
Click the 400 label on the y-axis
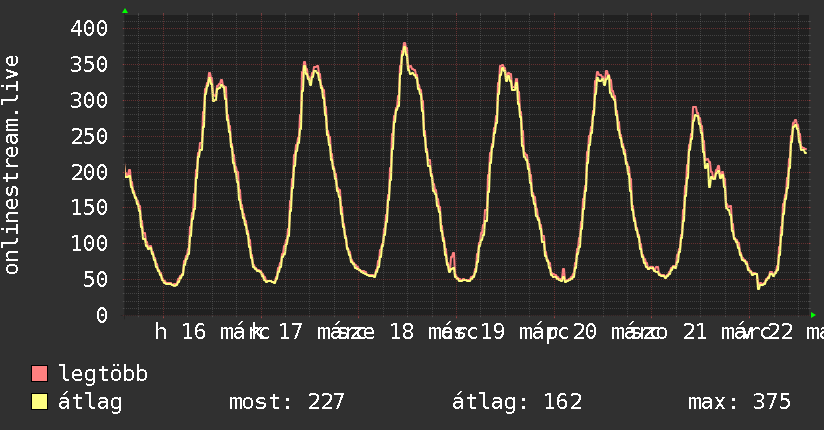[x=88, y=28]
